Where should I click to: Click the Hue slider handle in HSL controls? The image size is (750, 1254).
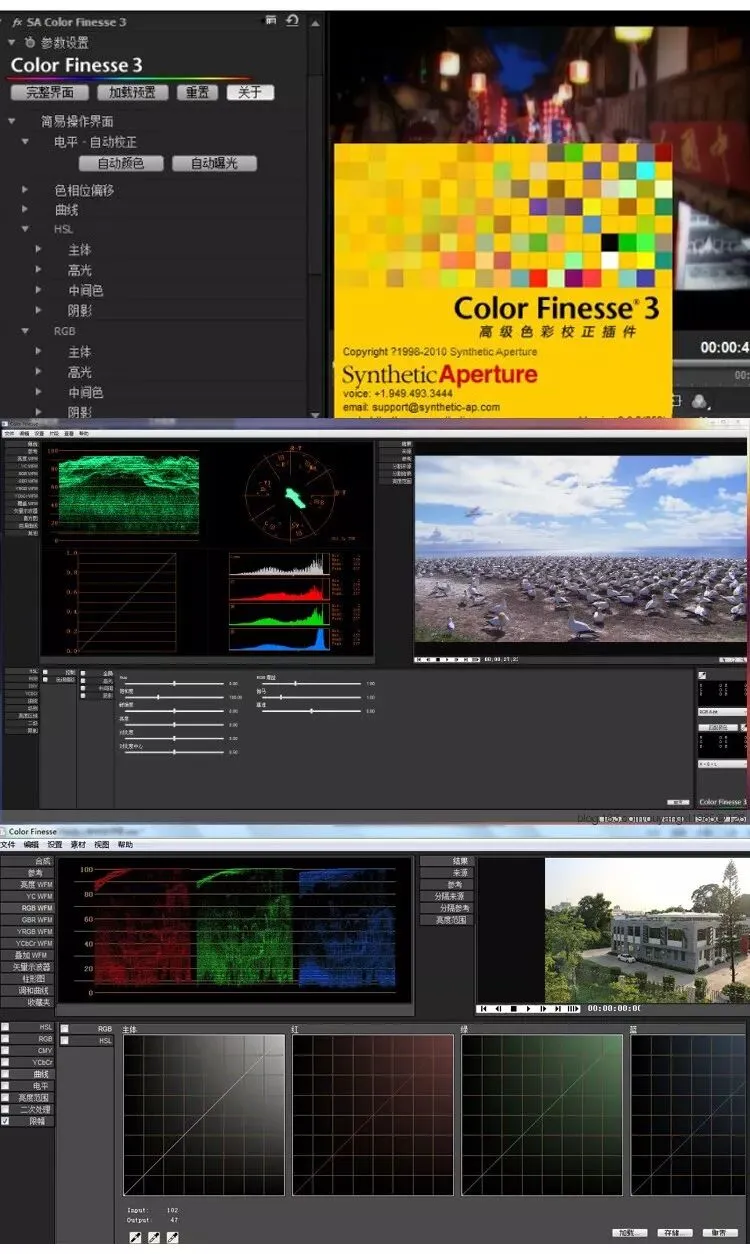tap(175, 683)
